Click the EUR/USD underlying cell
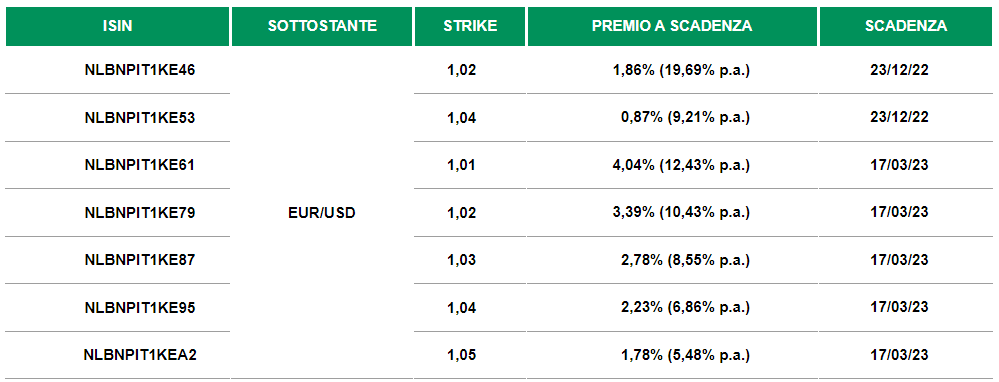This screenshot has height=382, width=999. (322, 213)
